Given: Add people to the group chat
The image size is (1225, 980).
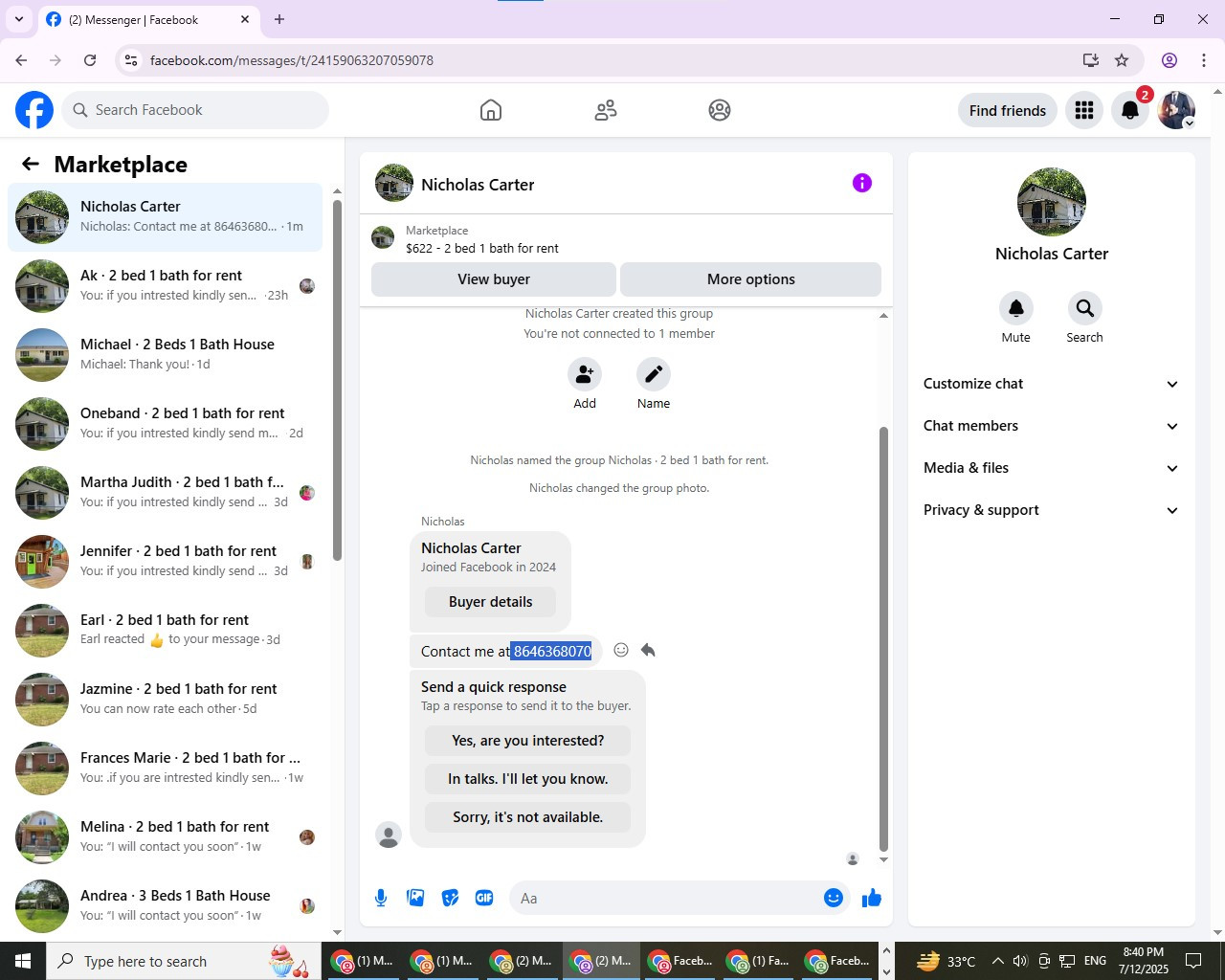Looking at the screenshot, I should pyautogui.click(x=585, y=374).
